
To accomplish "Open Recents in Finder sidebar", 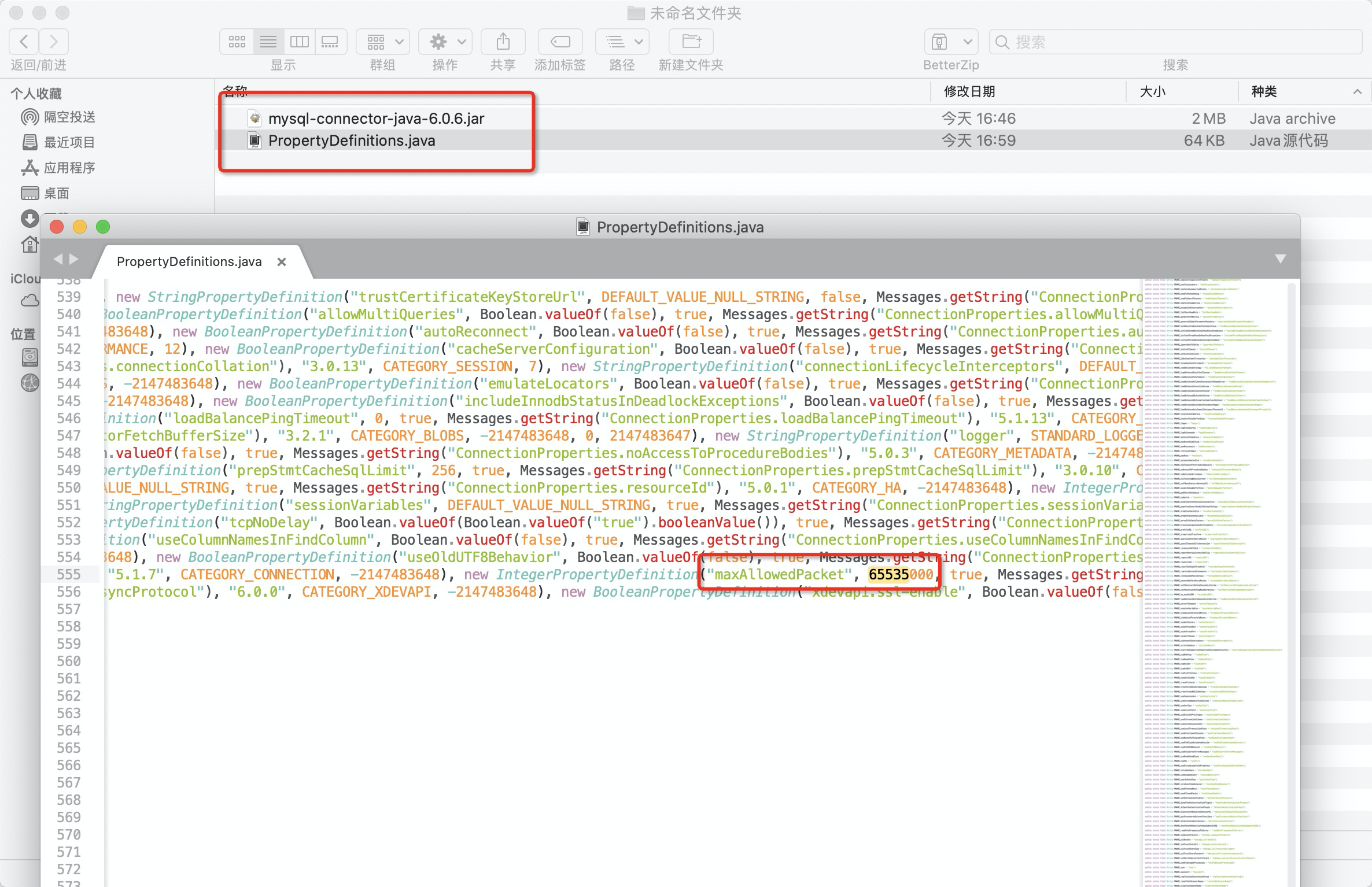I will coord(58,142).
